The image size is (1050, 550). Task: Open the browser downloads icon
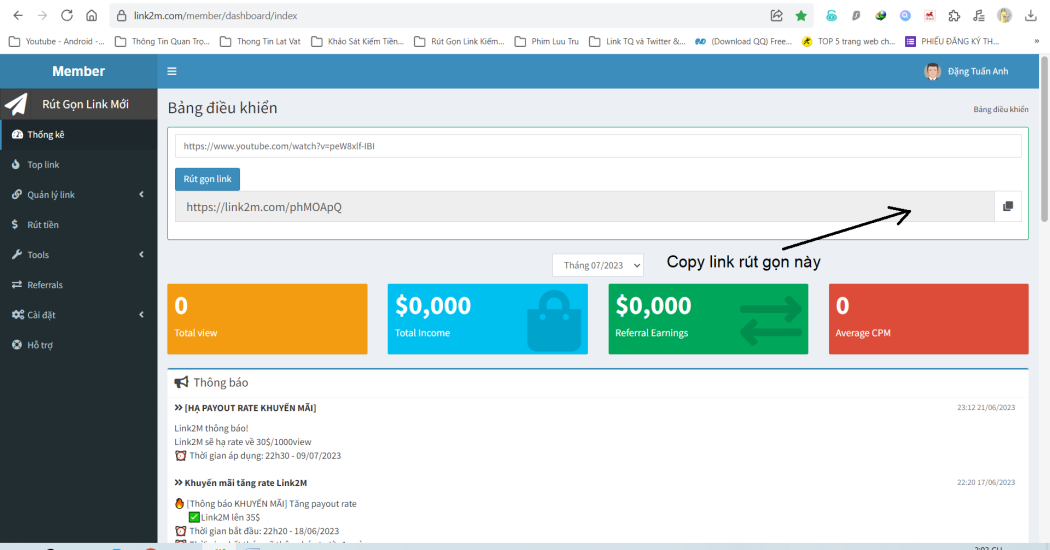coord(1031,15)
